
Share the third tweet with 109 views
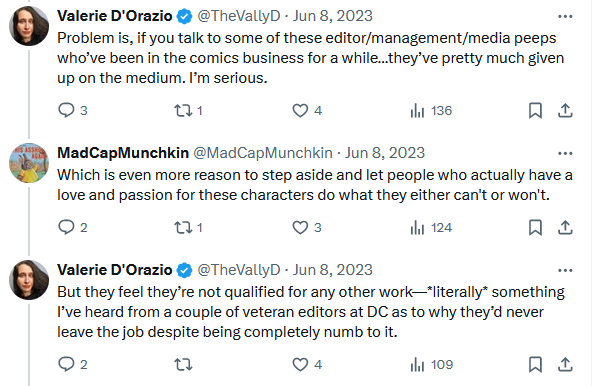(565, 365)
